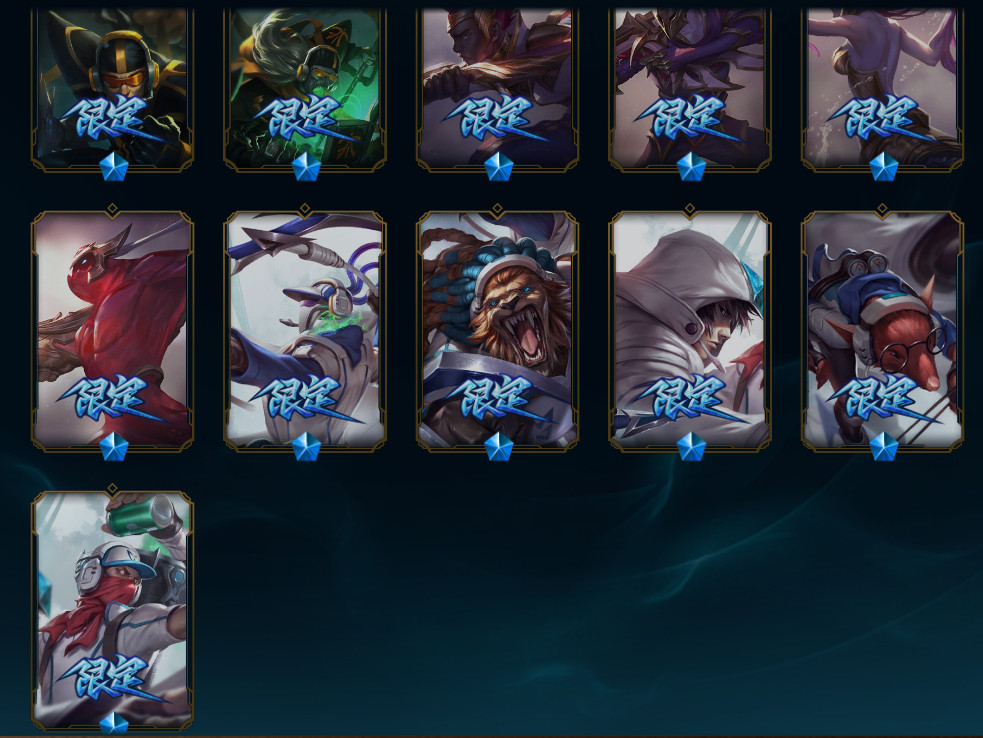Click the blue gem under the roaring lion skin
The image size is (983, 738).
tap(499, 446)
